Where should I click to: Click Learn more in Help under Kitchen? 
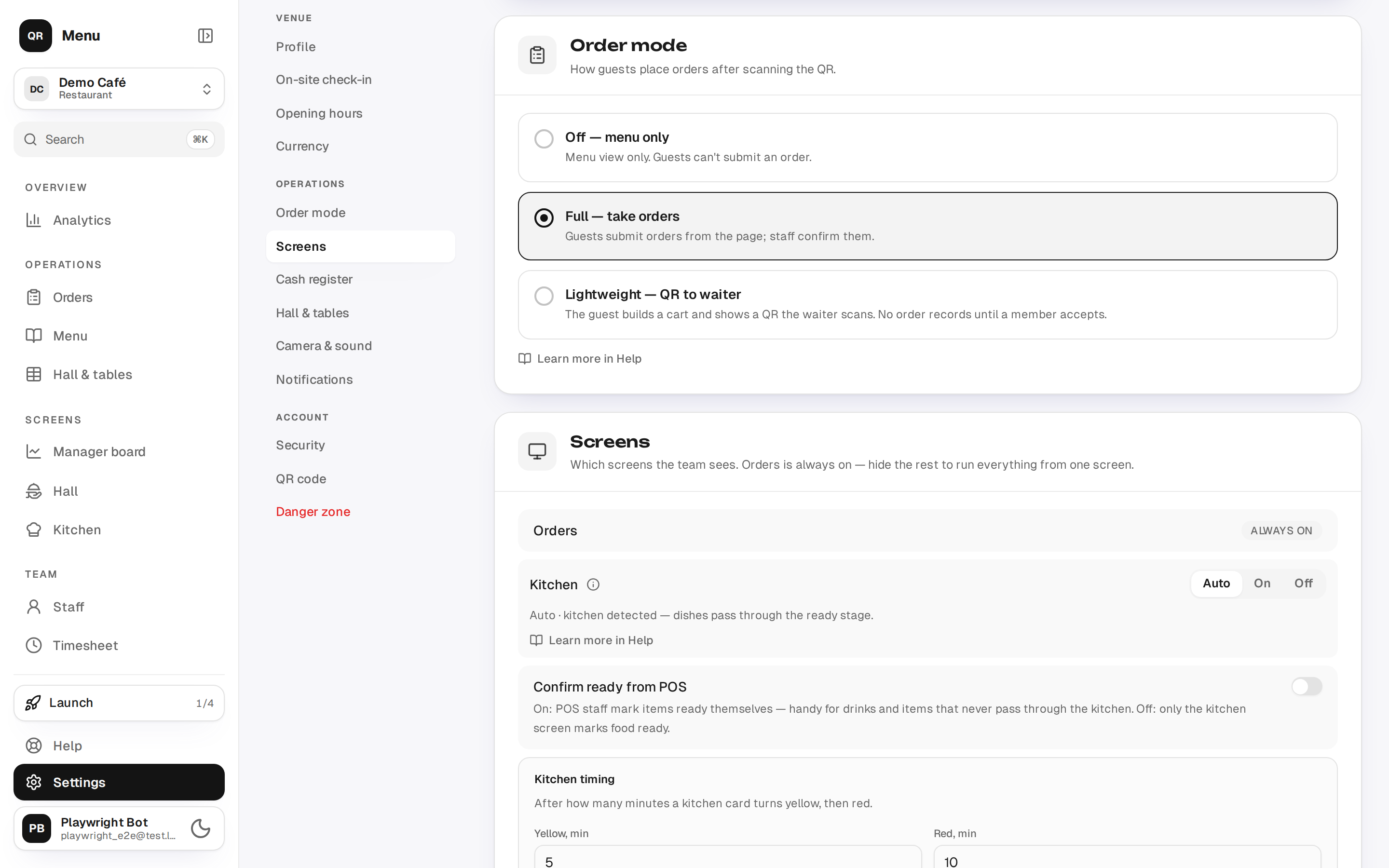[x=591, y=640]
